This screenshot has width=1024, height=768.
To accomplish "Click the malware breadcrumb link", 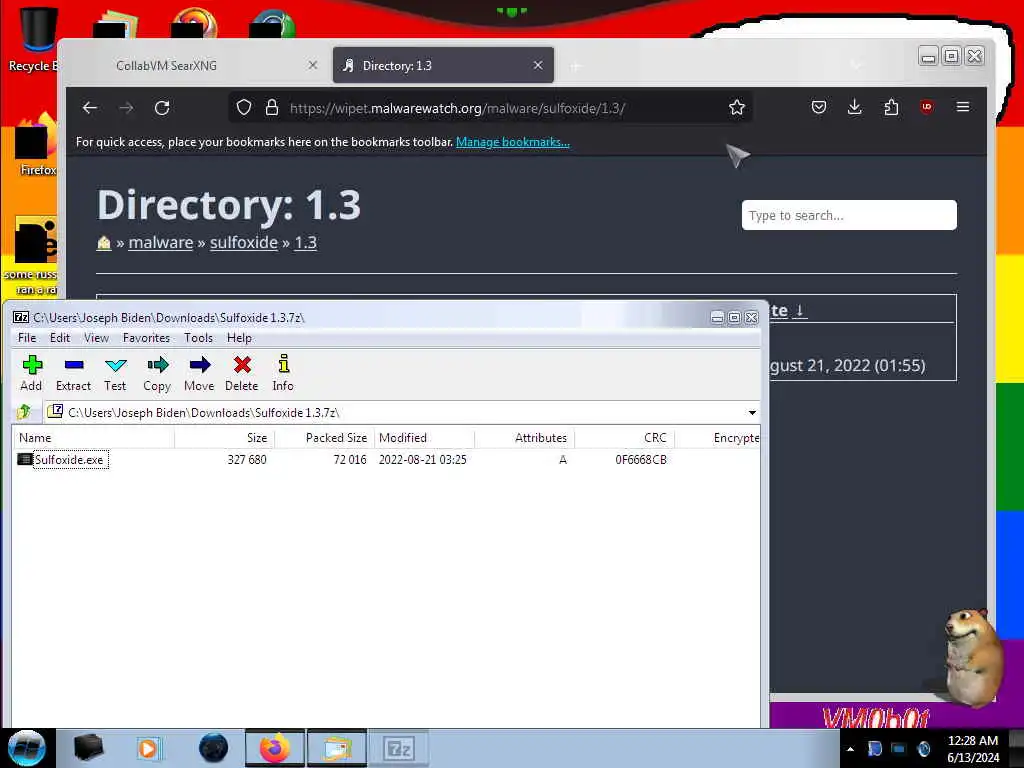I will click(161, 242).
